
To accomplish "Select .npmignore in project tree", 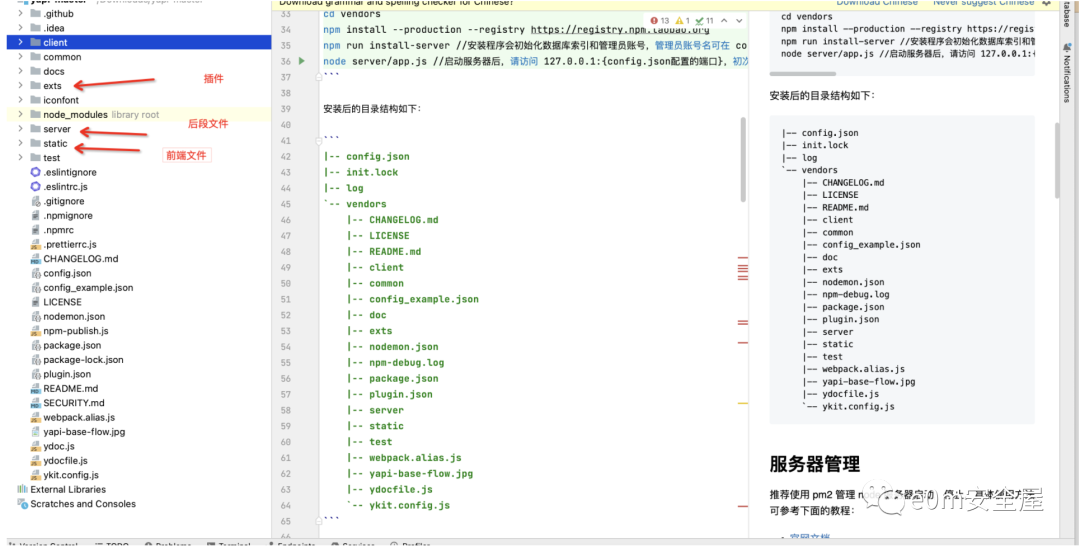I will click(68, 216).
